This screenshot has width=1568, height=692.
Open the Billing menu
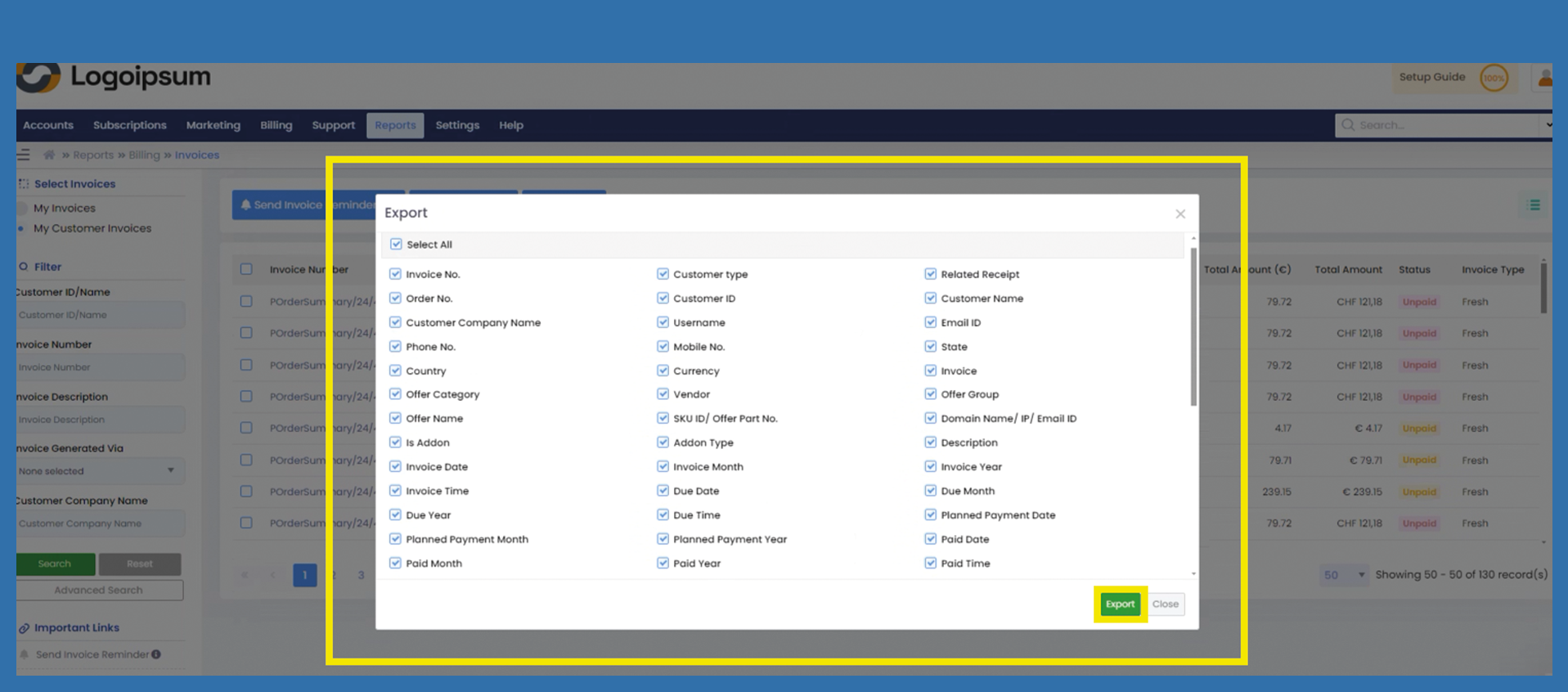point(276,125)
